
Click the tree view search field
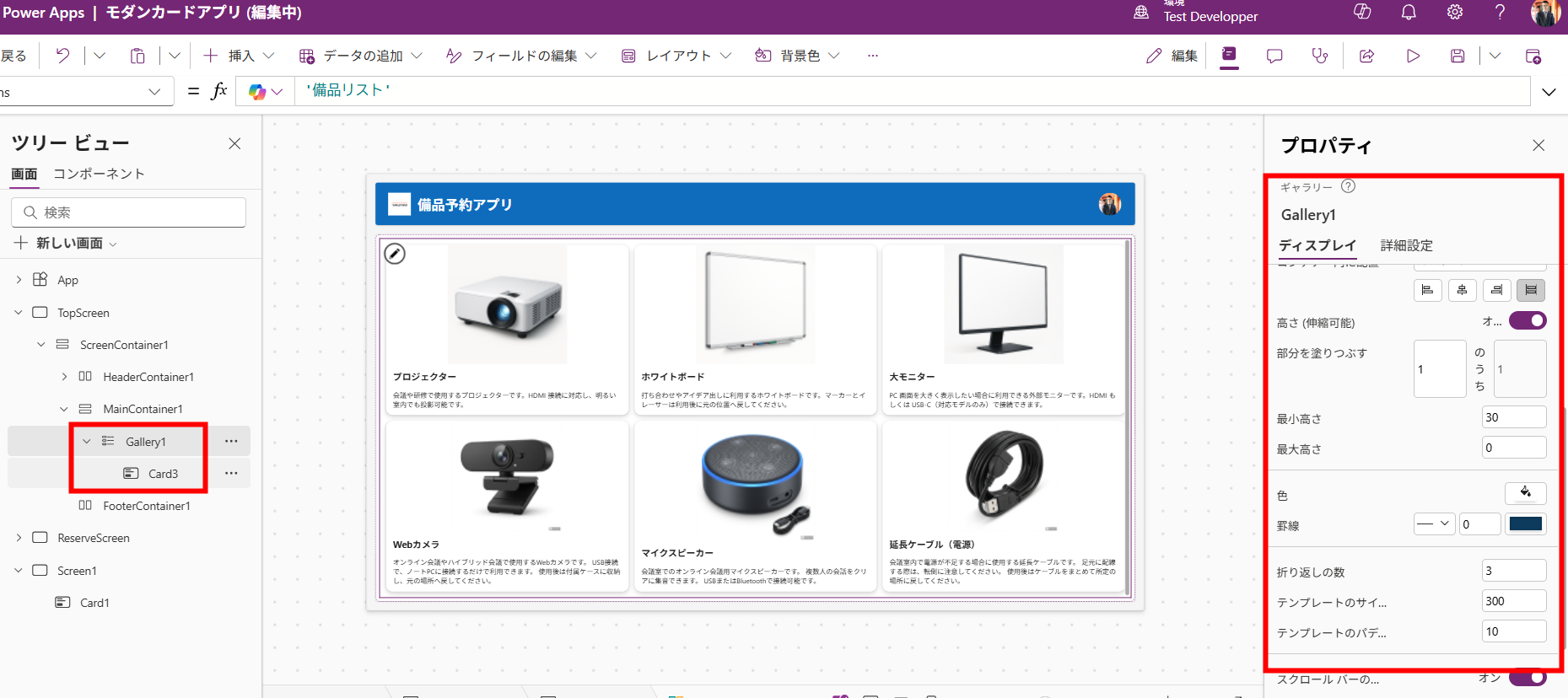tap(129, 212)
